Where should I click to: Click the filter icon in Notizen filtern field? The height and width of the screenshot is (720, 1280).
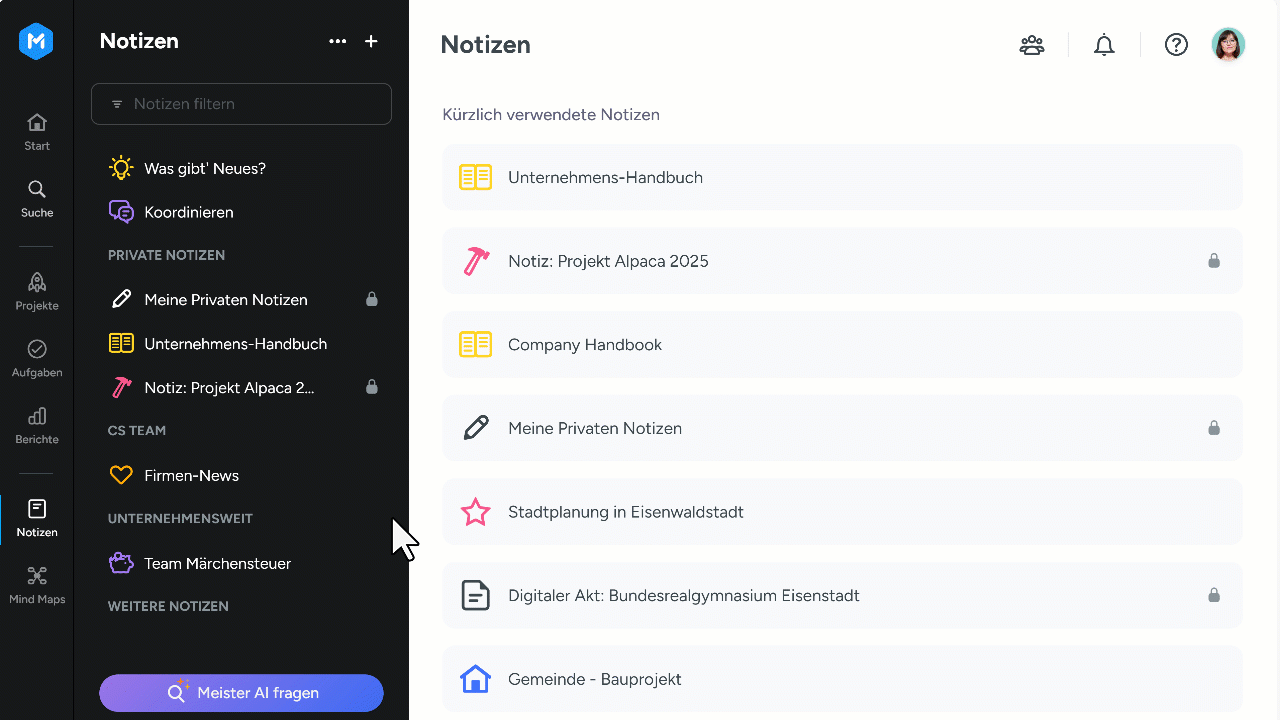point(117,104)
